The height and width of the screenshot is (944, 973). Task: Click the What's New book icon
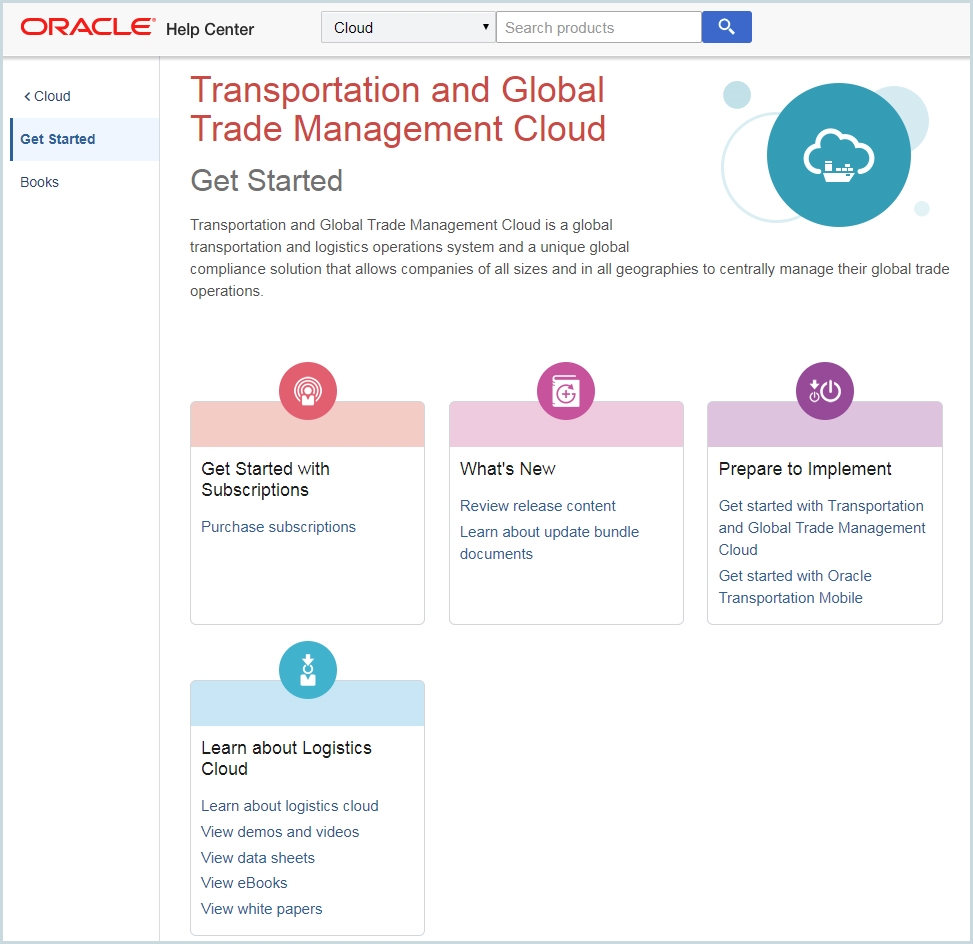click(x=566, y=391)
